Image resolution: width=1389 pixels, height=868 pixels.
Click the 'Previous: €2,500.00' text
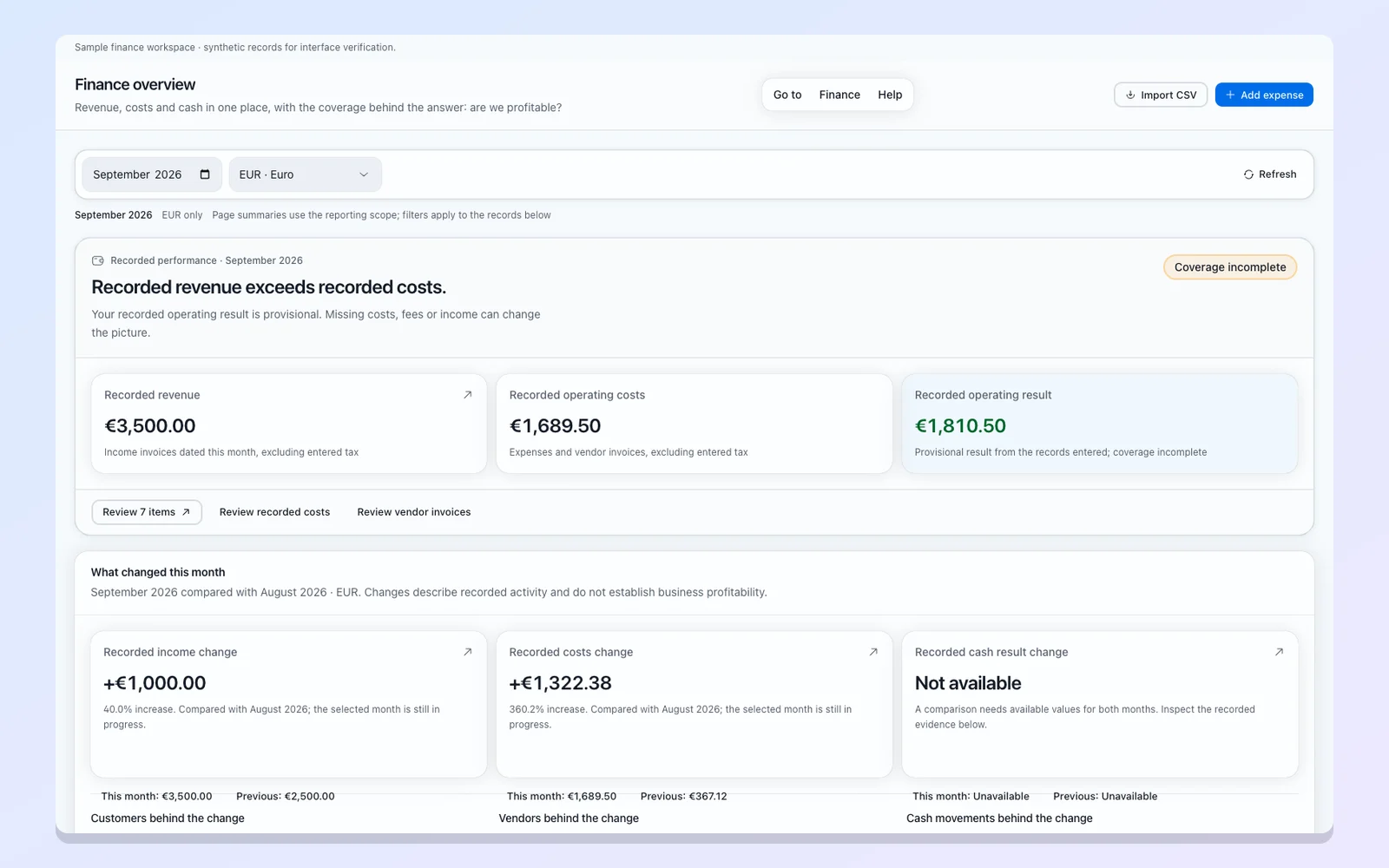click(x=286, y=796)
